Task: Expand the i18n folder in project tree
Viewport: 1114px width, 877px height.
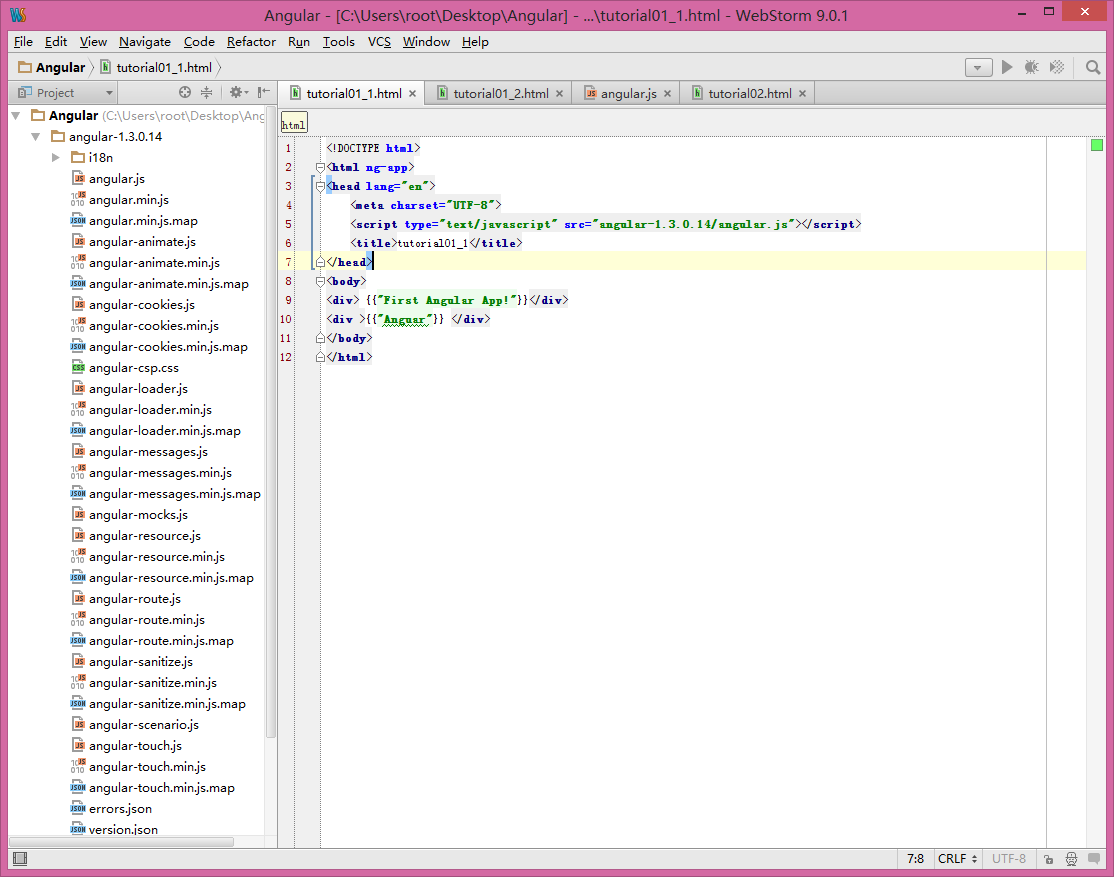Action: [56, 158]
